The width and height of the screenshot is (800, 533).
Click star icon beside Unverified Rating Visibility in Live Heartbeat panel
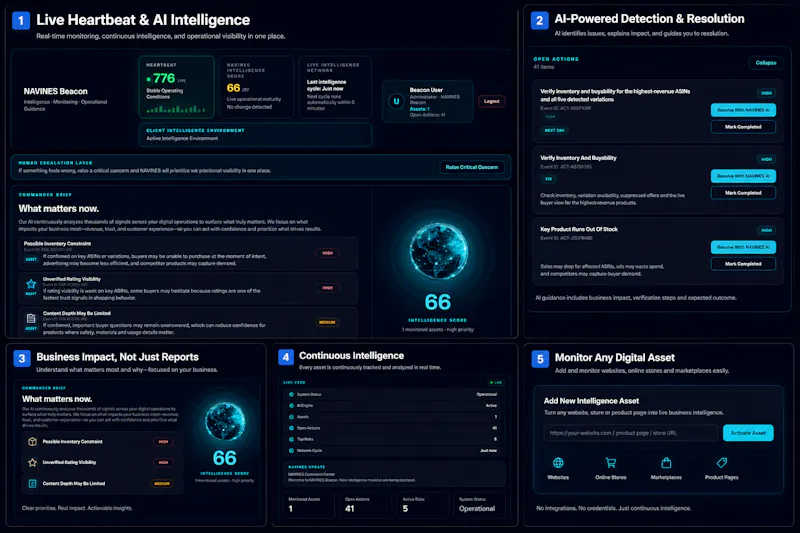tap(31, 284)
